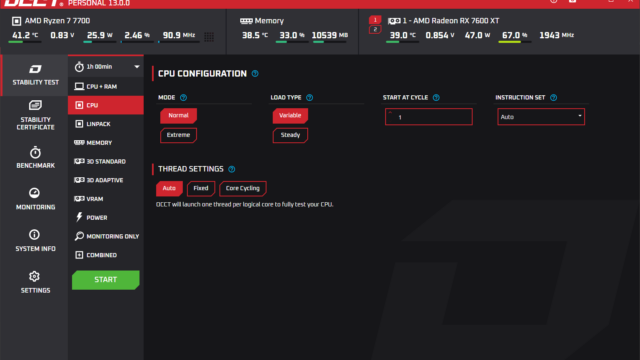This screenshot has height=360, width=640.
Task: Enable Core Cycling thread mode
Action: coord(243,189)
